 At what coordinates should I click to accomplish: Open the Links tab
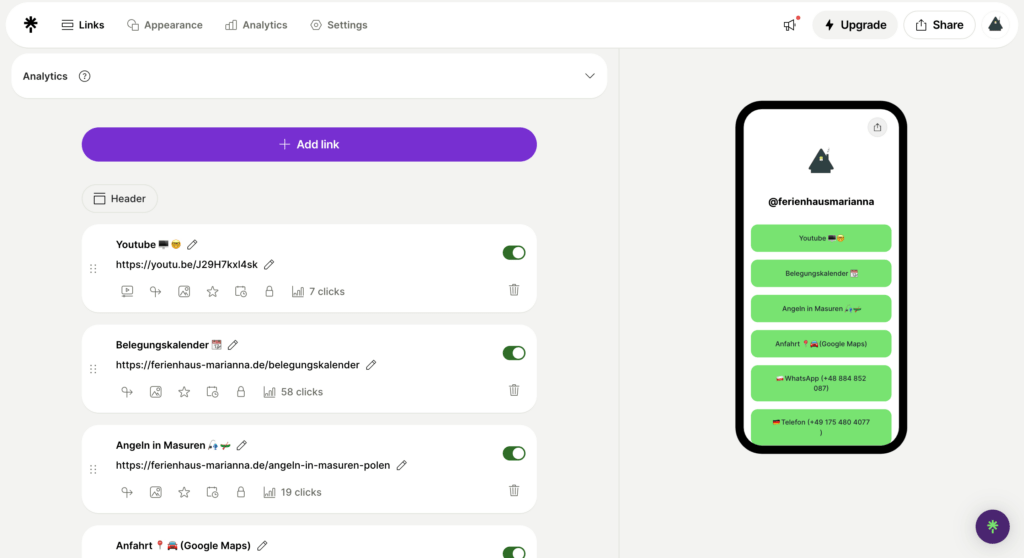[83, 25]
